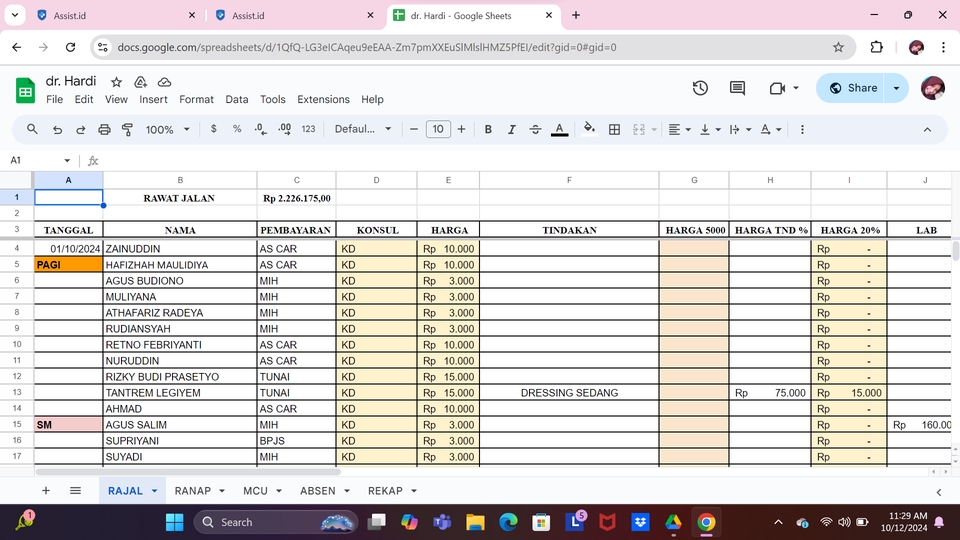Click the borders icon in toolbar
The image size is (960, 540).
pyautogui.click(x=614, y=129)
